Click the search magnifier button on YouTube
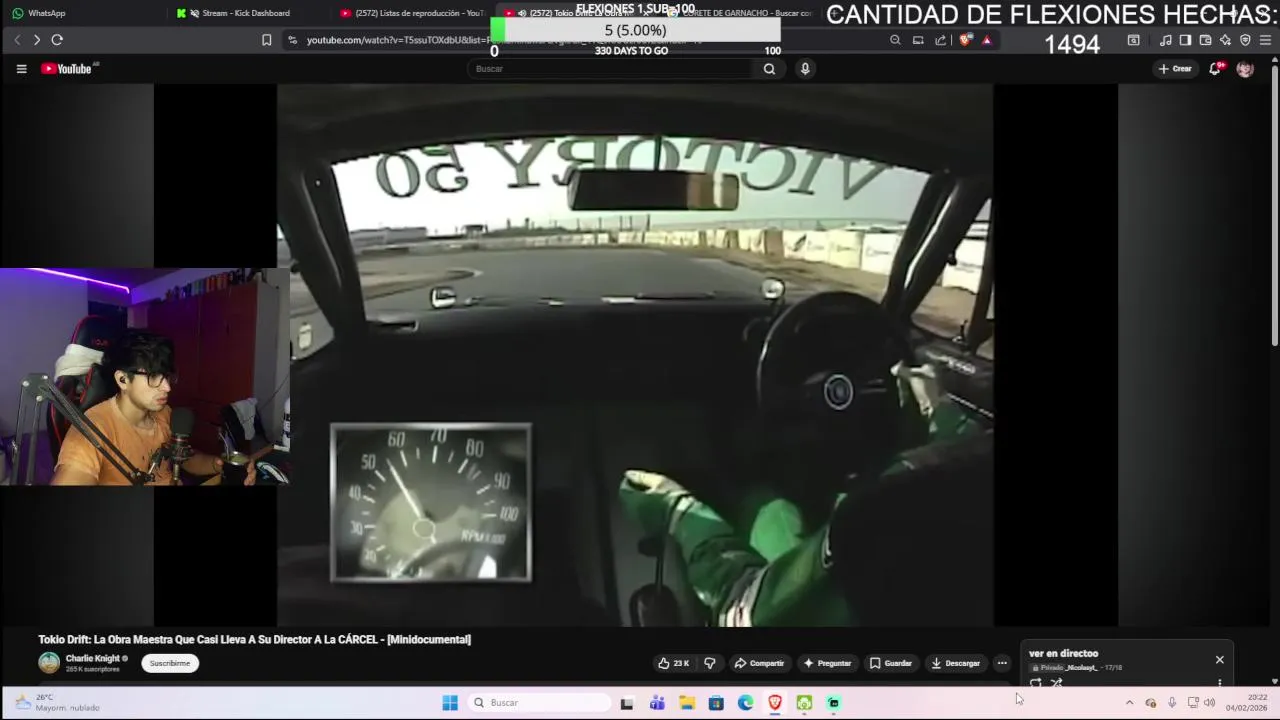Screen dimensions: 1280x720 point(769,69)
